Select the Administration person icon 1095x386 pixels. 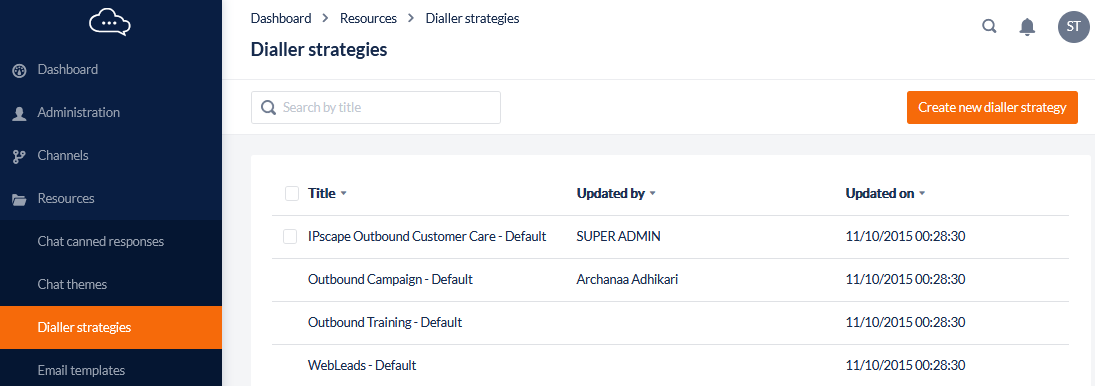[20, 114]
